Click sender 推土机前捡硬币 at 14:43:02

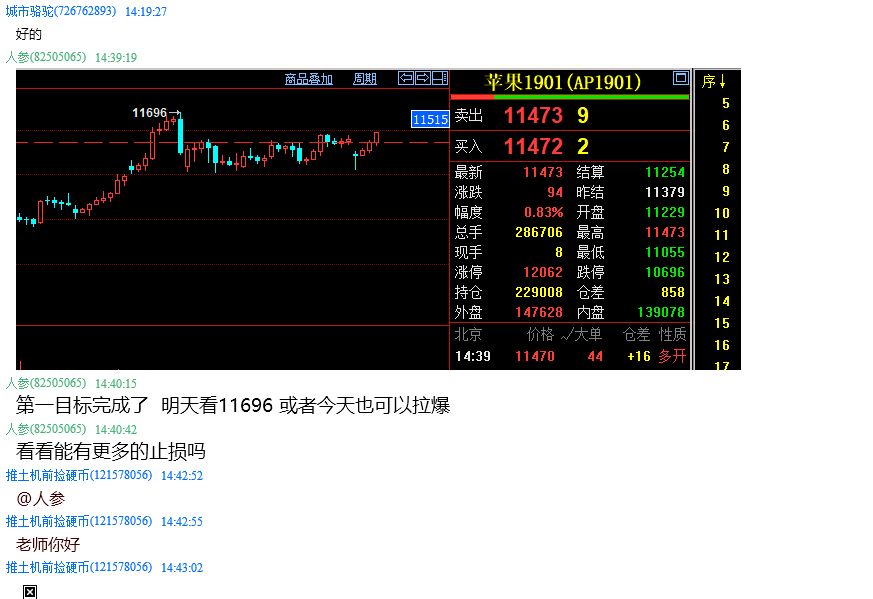pyautogui.click(x=79, y=567)
